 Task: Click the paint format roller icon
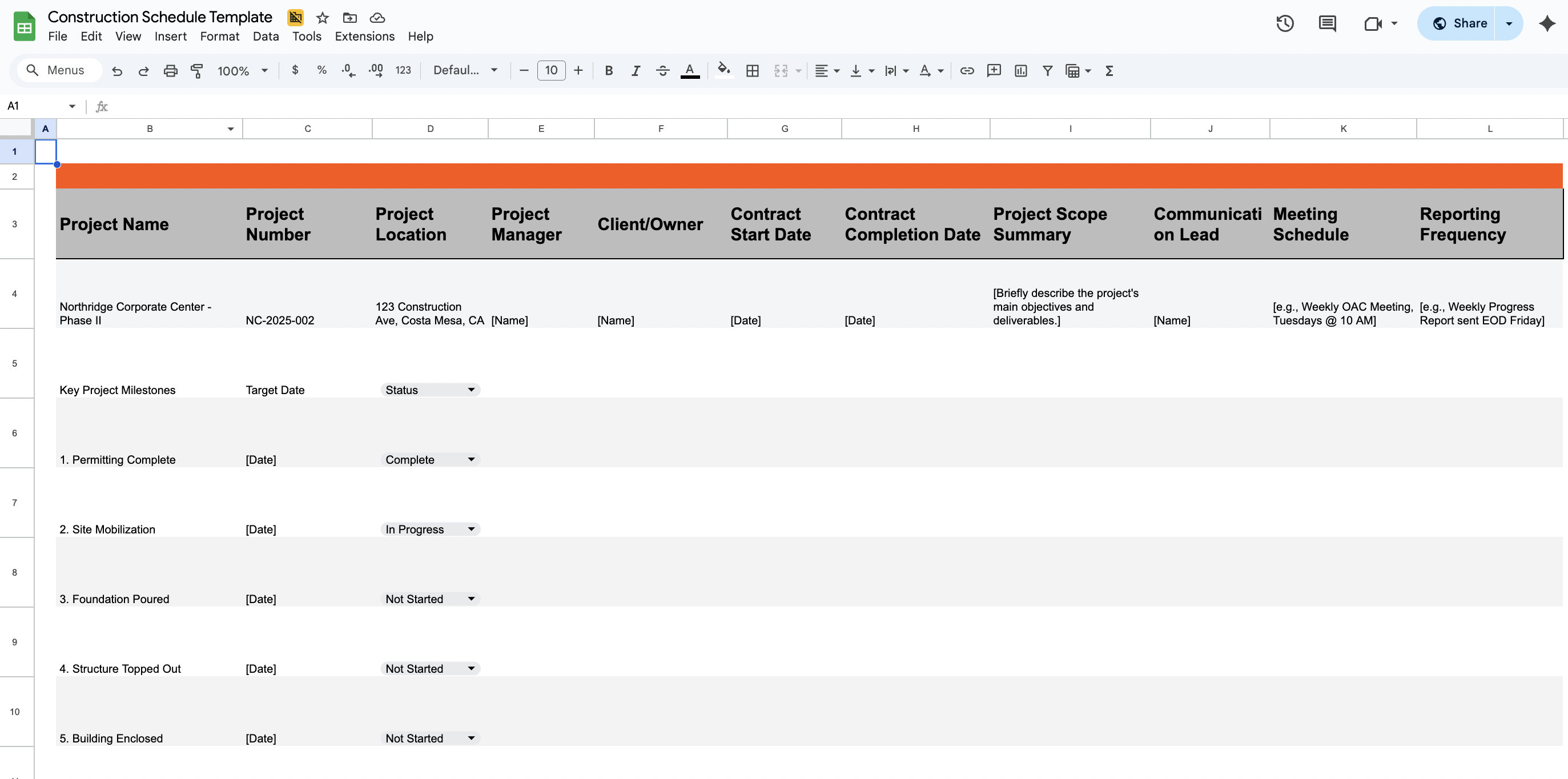click(196, 71)
